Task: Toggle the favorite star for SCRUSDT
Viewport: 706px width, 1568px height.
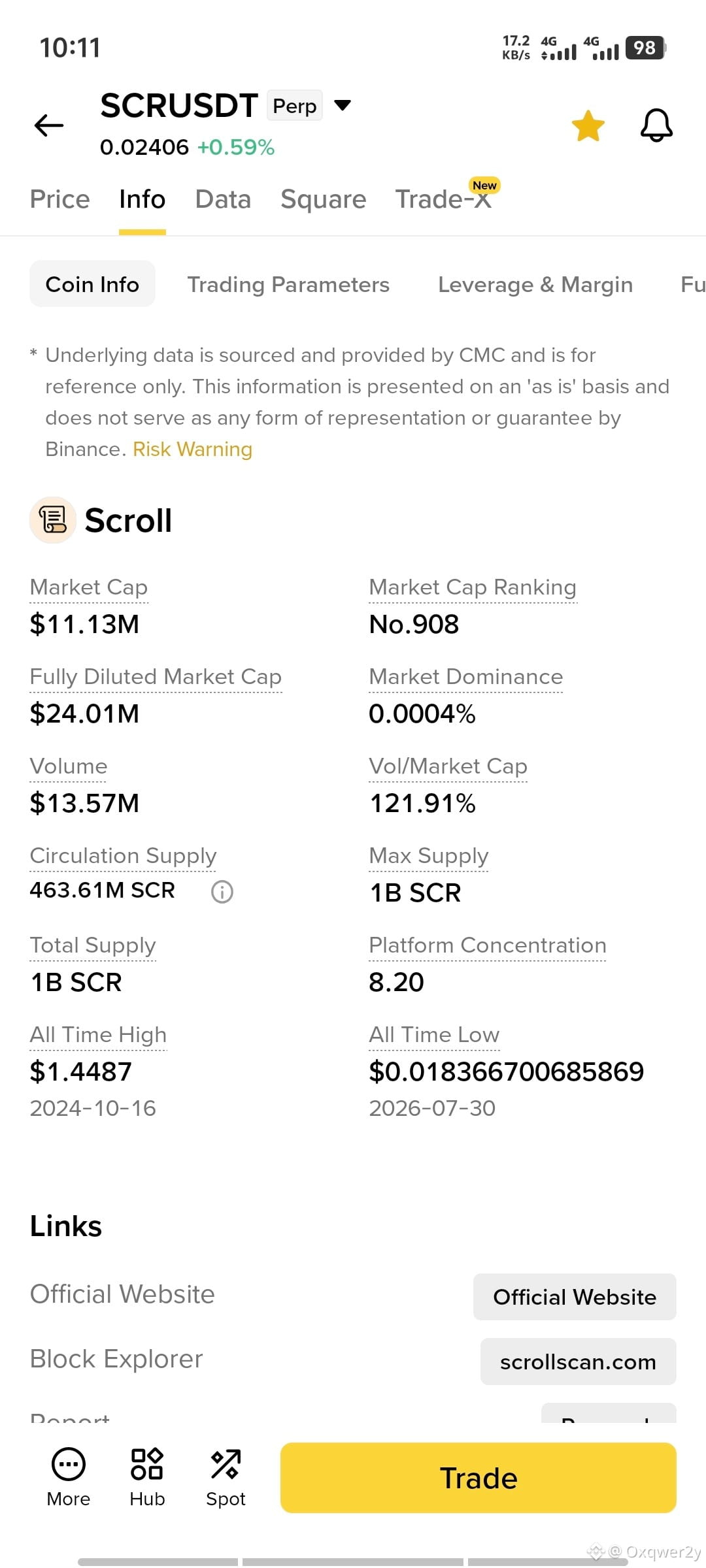Action: click(x=588, y=125)
